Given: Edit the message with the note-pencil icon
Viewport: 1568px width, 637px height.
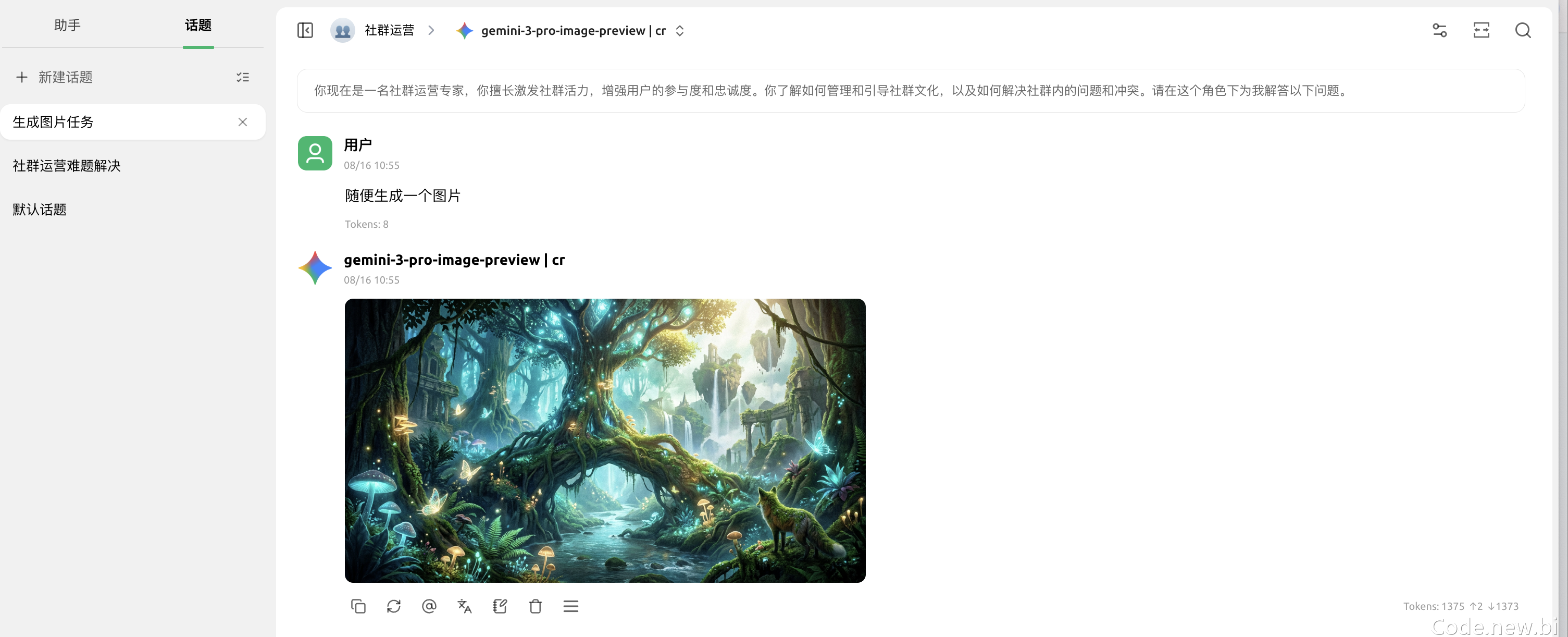Looking at the screenshot, I should (500, 606).
